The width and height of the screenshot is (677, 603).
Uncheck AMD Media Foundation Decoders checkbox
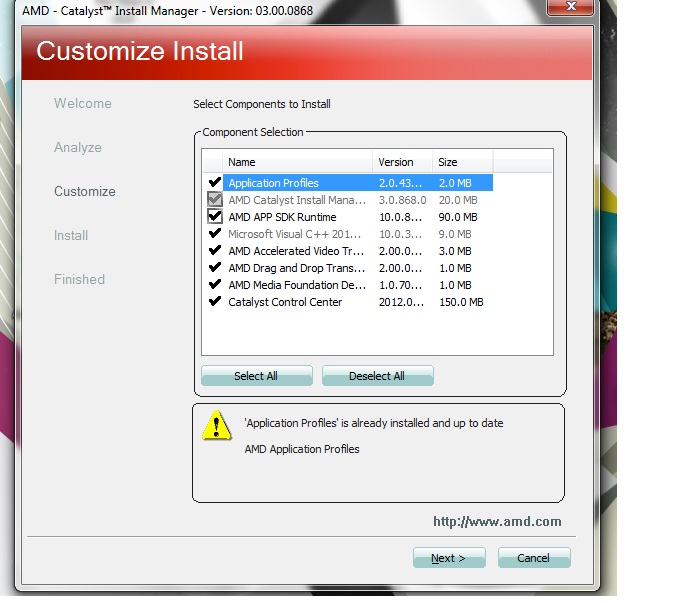pos(215,284)
